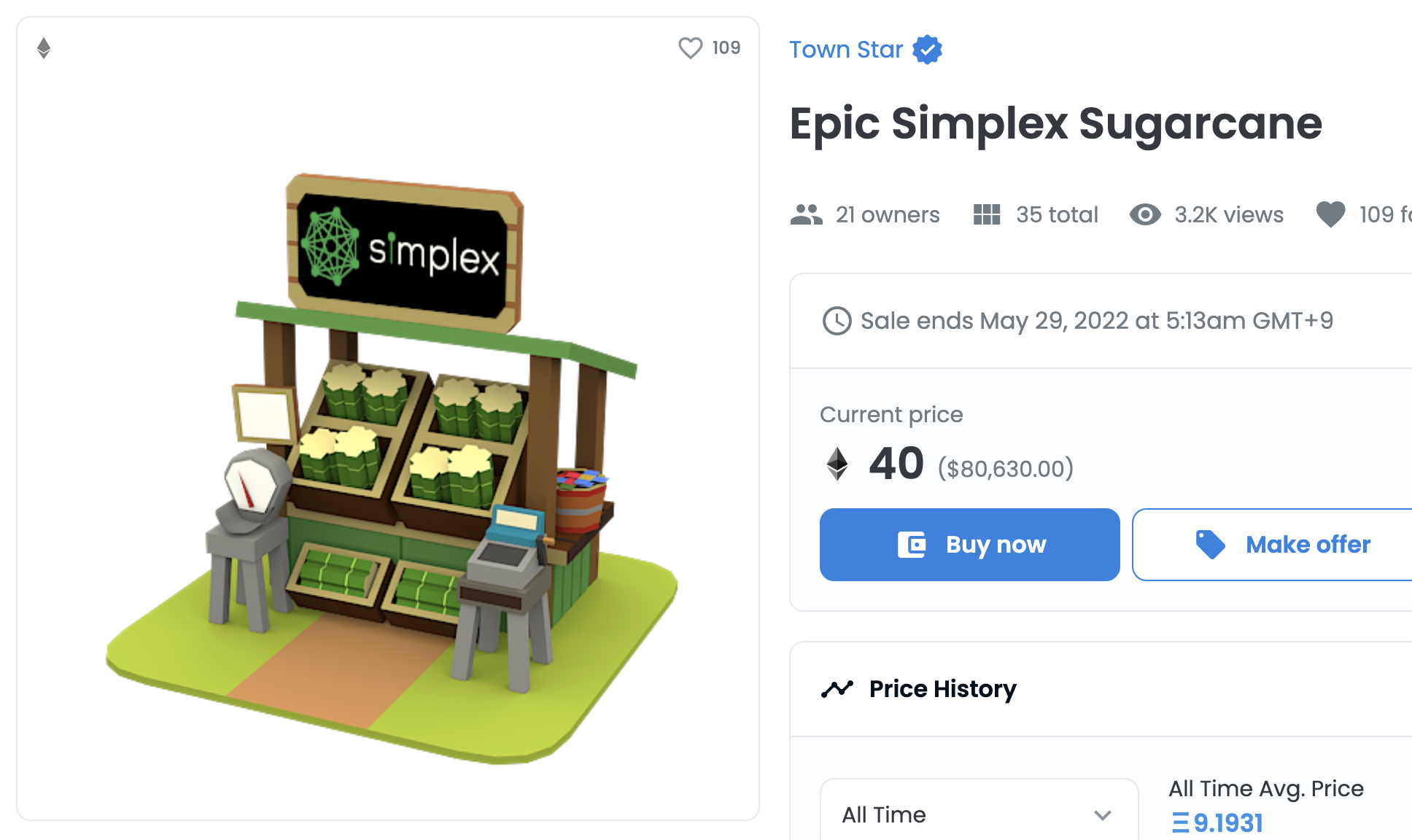
Task: Click the eye icon next to 3.2K views
Action: click(1145, 214)
